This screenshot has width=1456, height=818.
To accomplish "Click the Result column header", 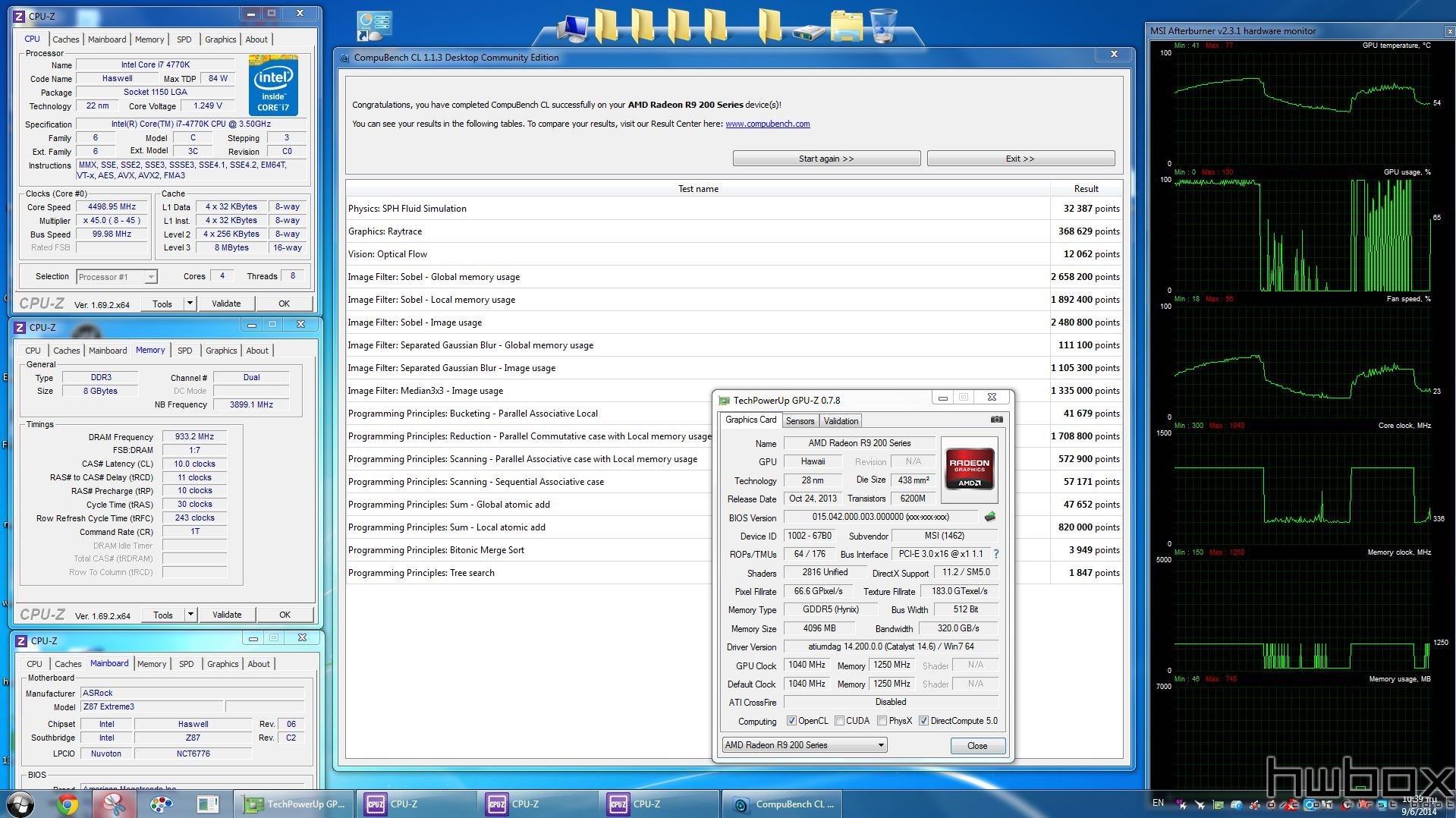I will pyautogui.click(x=1086, y=189).
